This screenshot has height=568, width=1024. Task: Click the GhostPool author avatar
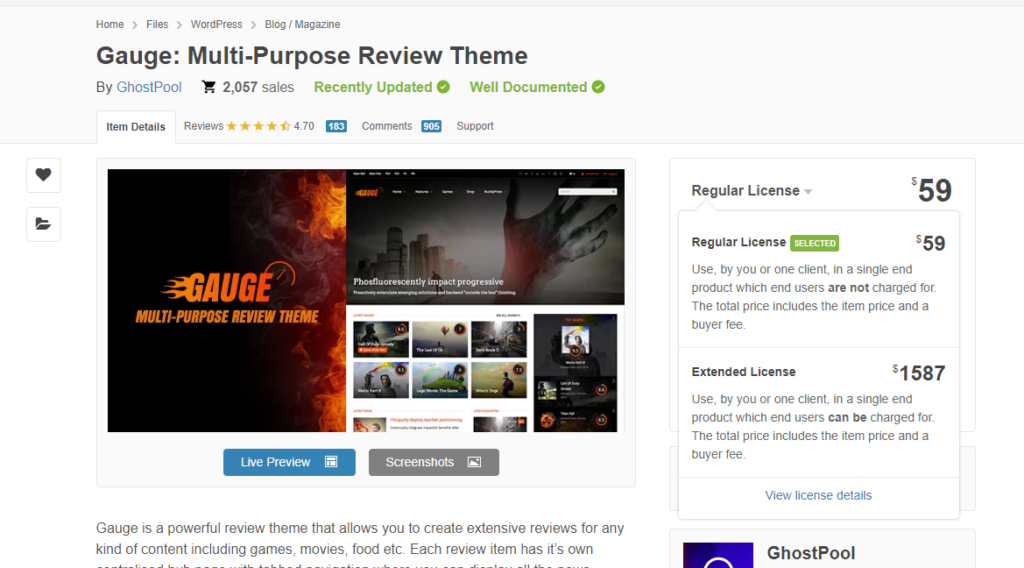click(x=717, y=555)
